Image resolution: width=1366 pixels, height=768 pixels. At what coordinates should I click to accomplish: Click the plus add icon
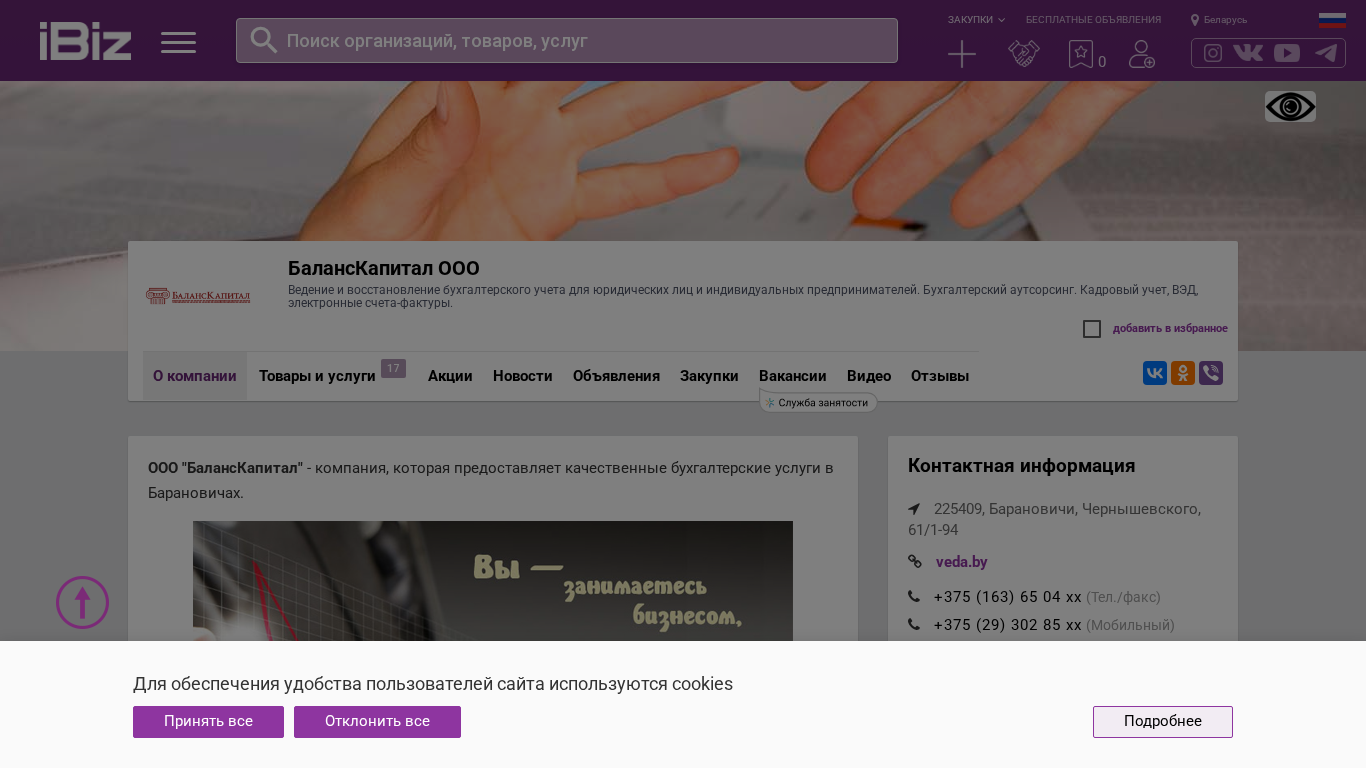(962, 54)
